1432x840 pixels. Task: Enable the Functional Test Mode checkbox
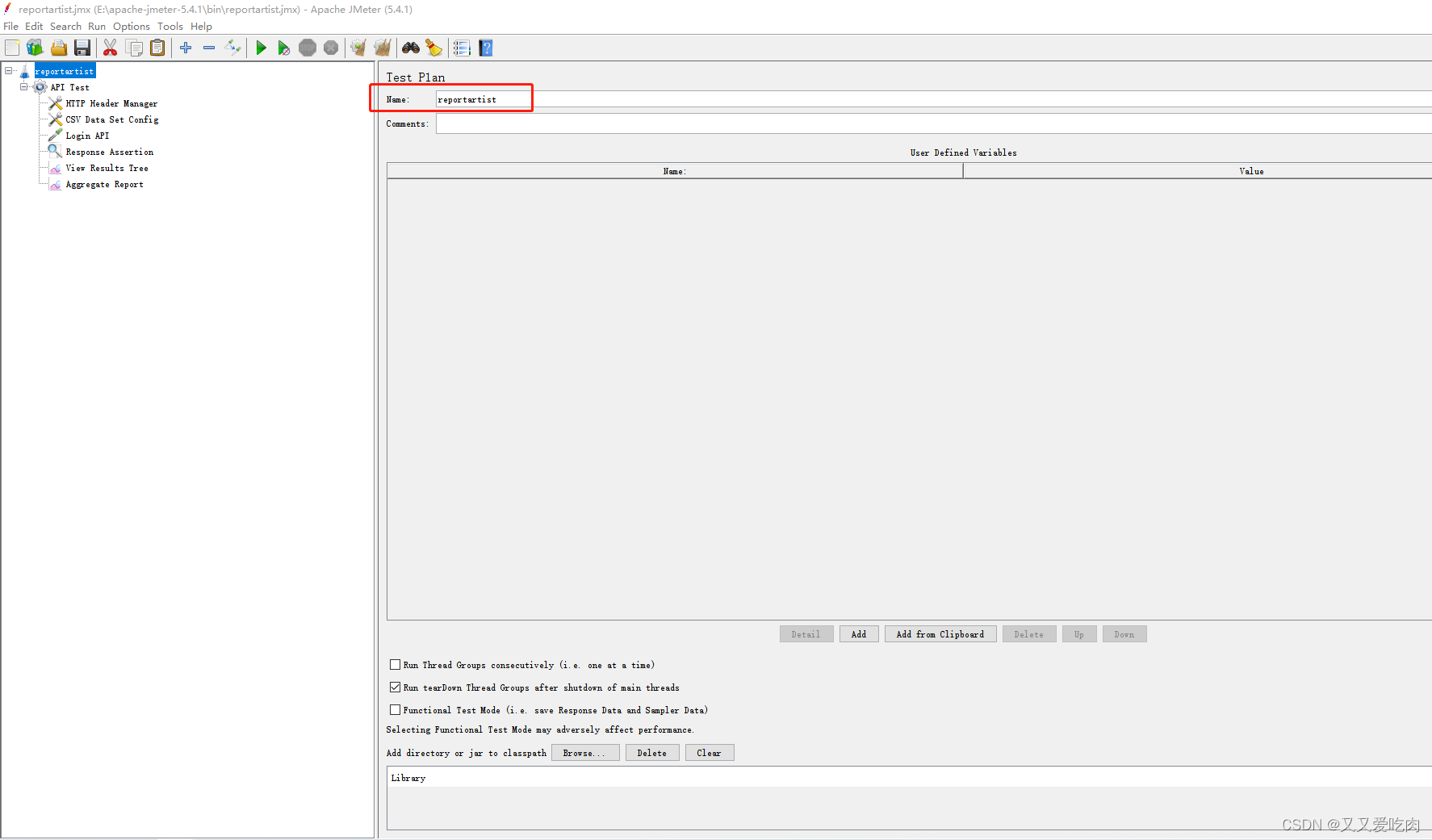pos(395,710)
